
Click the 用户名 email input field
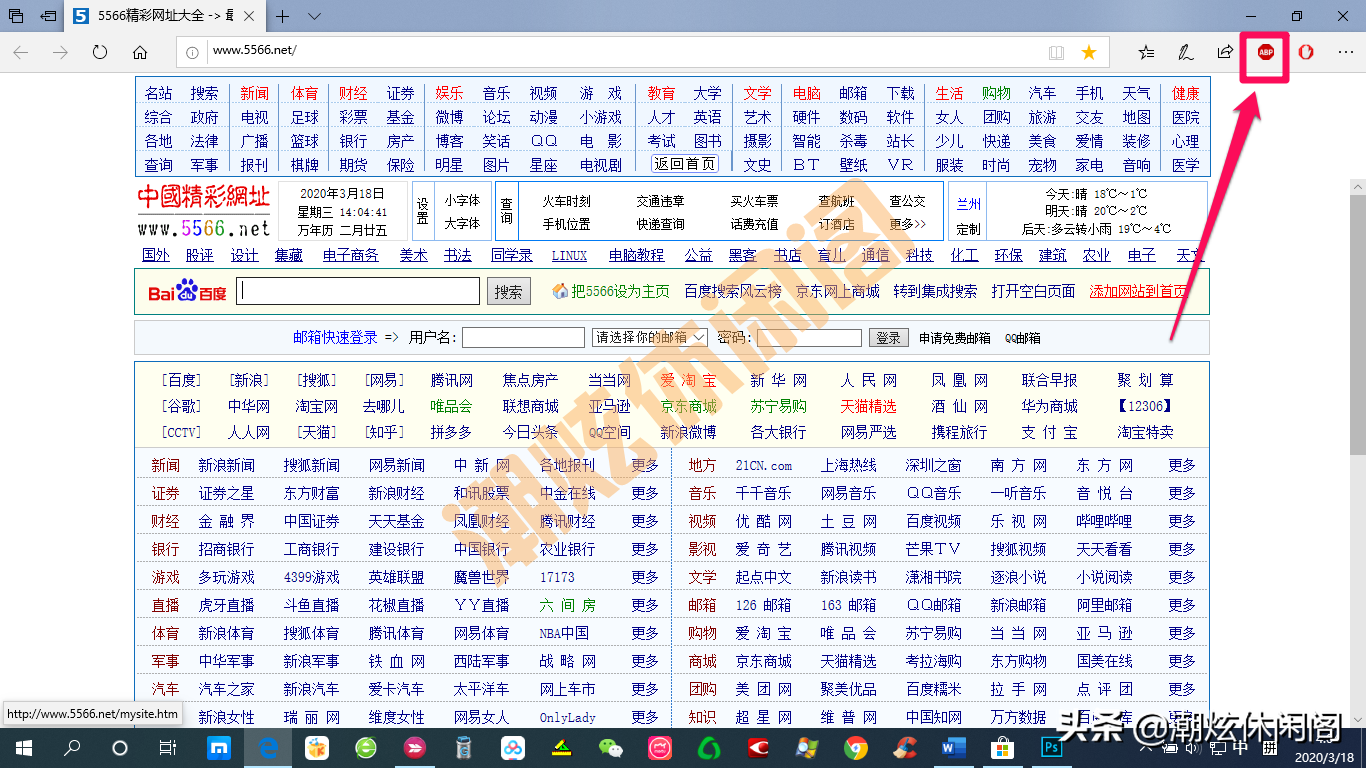(523, 338)
